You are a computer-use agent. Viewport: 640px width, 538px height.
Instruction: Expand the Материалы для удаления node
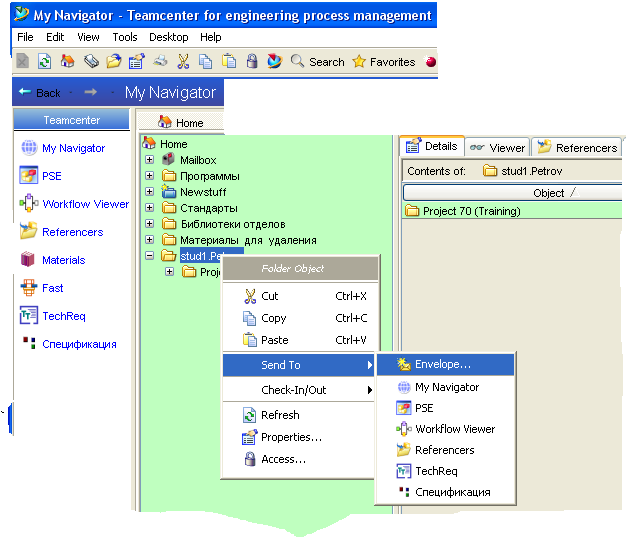(x=149, y=240)
